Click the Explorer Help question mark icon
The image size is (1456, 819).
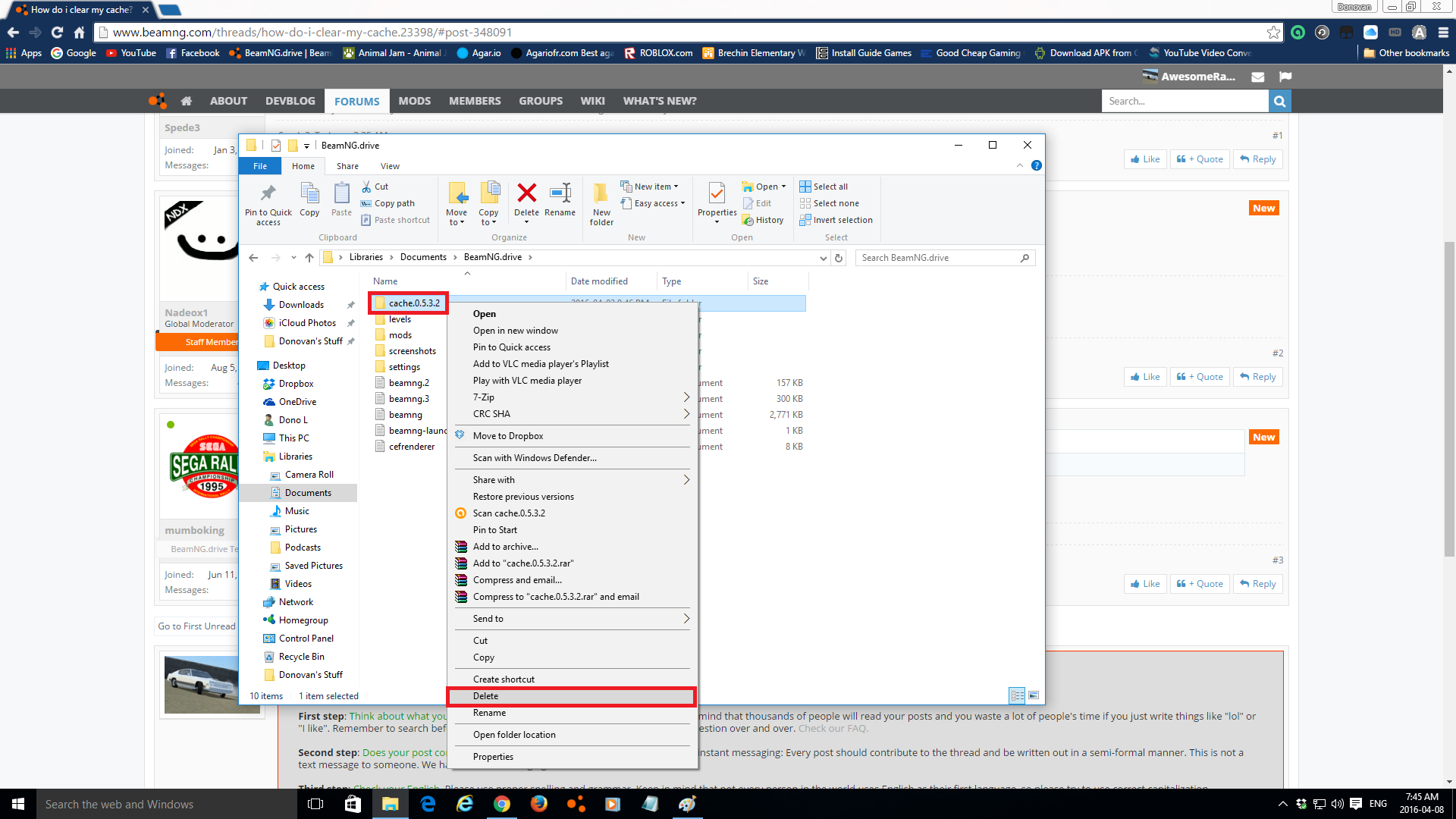1037,166
